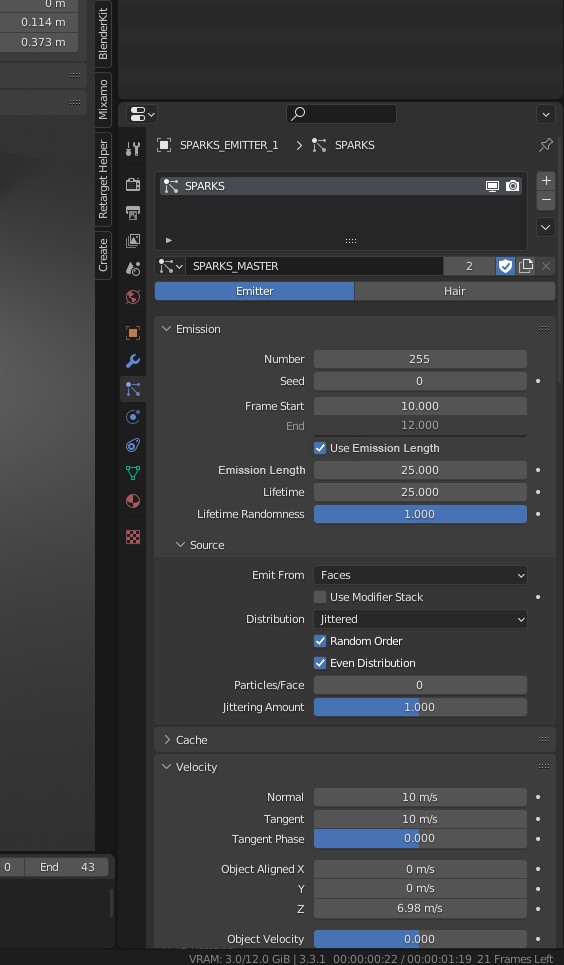Open the Texture properties checker tab
Screen dimensions: 564x965
(x=133, y=537)
